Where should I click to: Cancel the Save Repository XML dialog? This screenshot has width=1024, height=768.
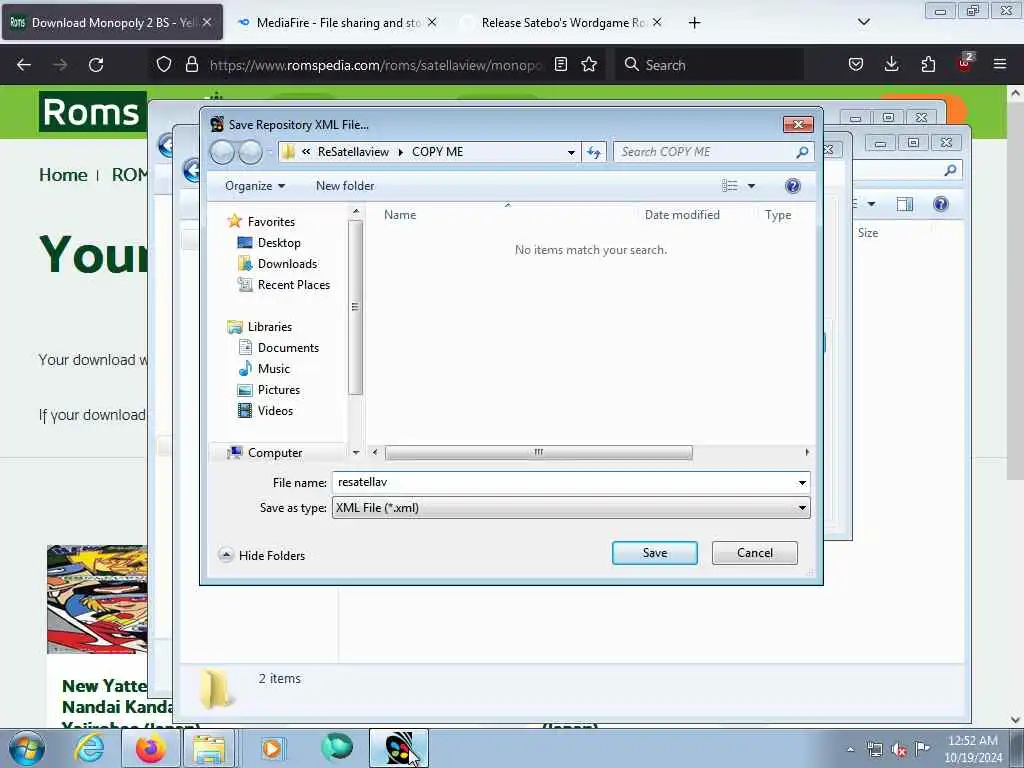tap(754, 552)
